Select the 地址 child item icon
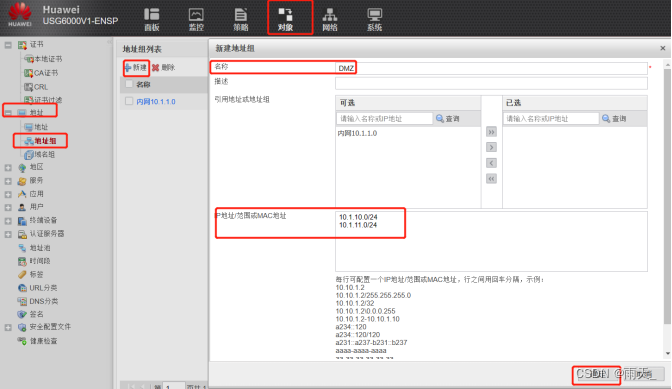Image resolution: width=672 pixels, height=389 pixels. [x=29, y=127]
